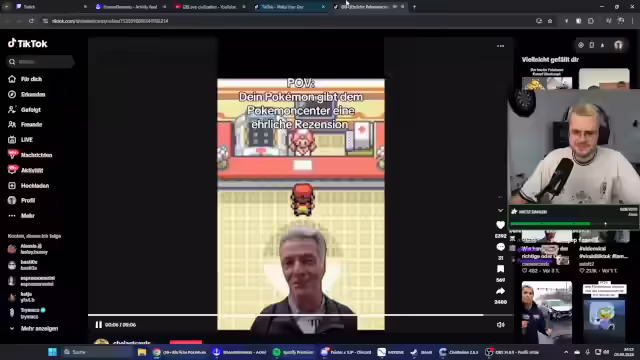This screenshot has height=360, width=640.
Task: Open the tab search dropdown
Action: (x=6, y=7)
